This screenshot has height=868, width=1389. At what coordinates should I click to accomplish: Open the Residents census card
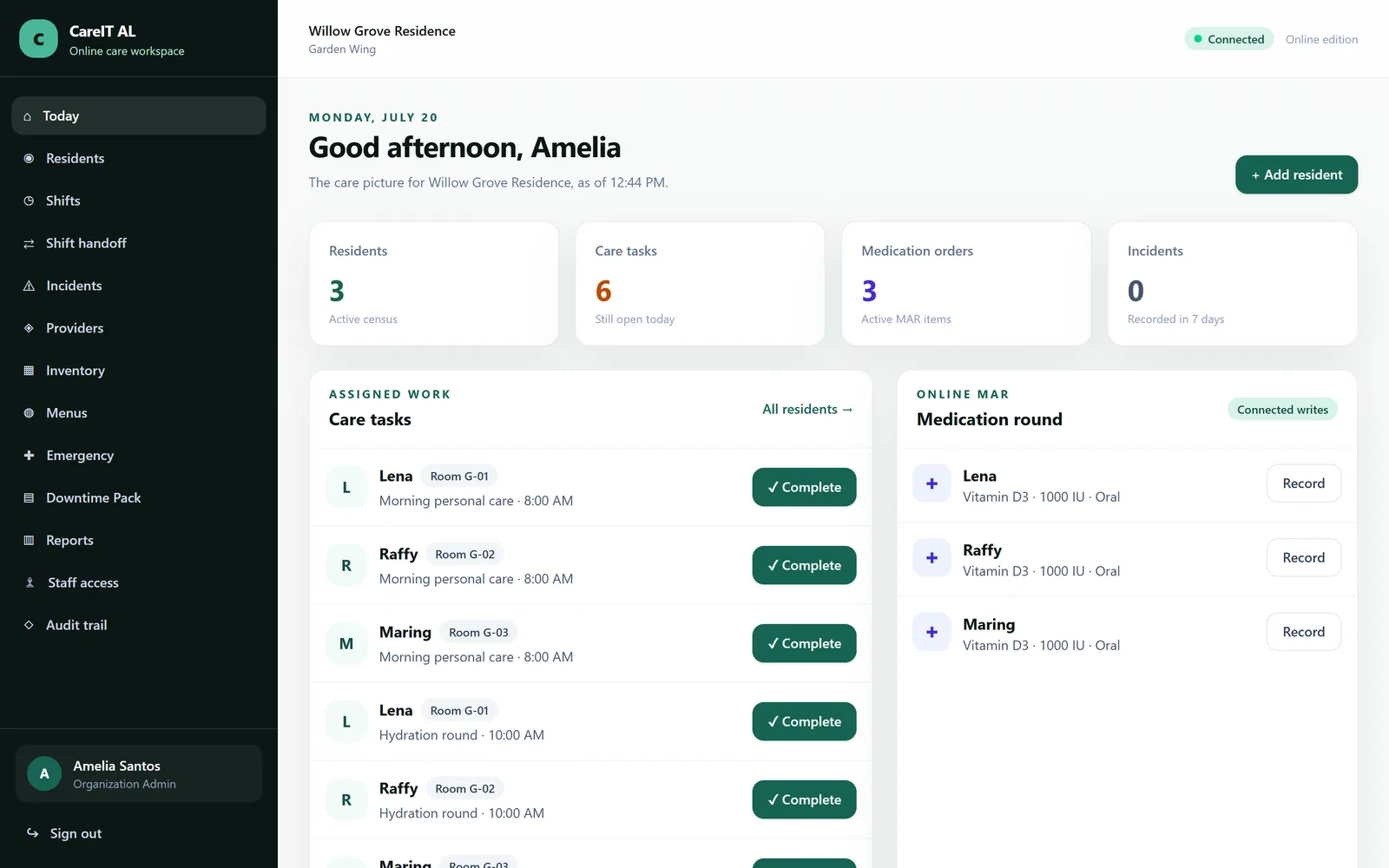434,284
